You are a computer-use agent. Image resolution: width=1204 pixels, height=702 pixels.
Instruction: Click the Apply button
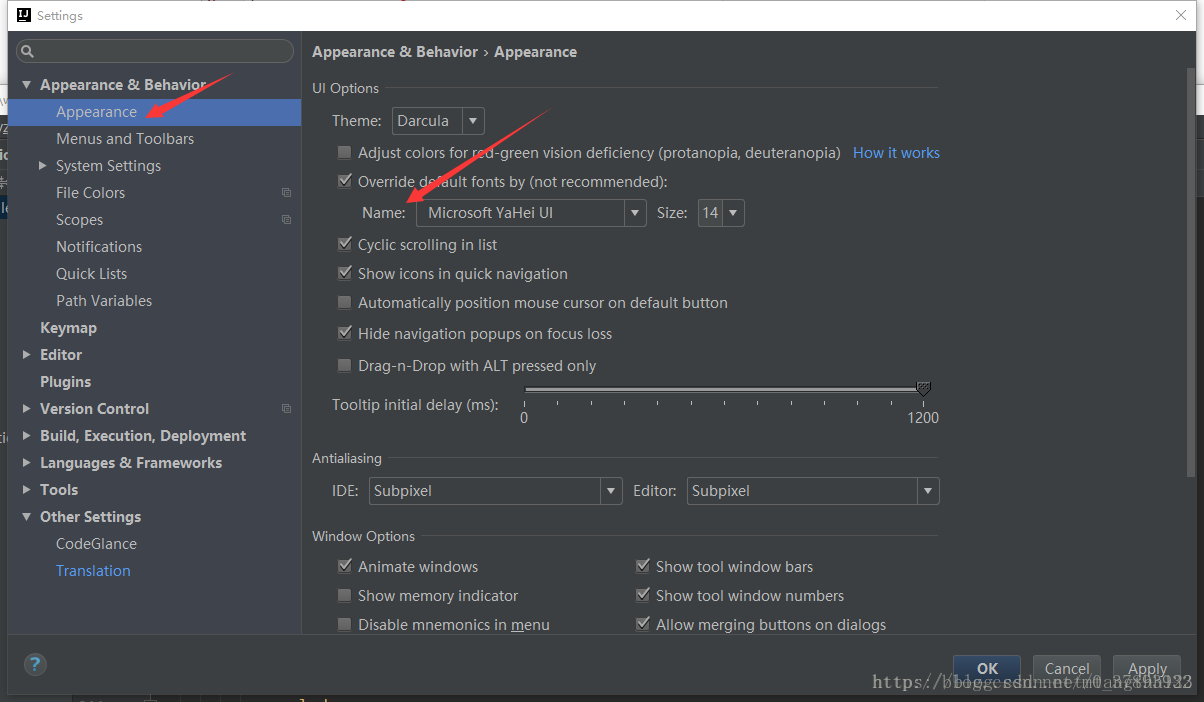tap(1147, 669)
